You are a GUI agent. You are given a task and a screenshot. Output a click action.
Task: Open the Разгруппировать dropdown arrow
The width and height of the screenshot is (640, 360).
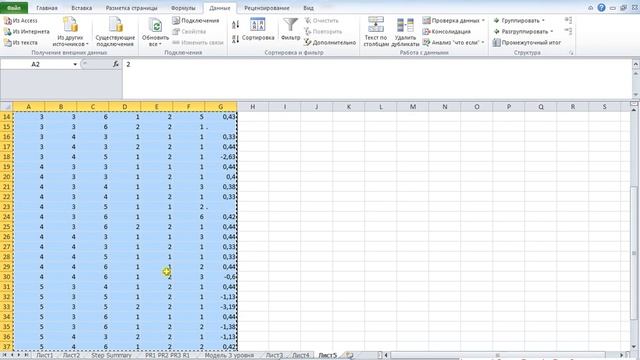click(x=551, y=31)
